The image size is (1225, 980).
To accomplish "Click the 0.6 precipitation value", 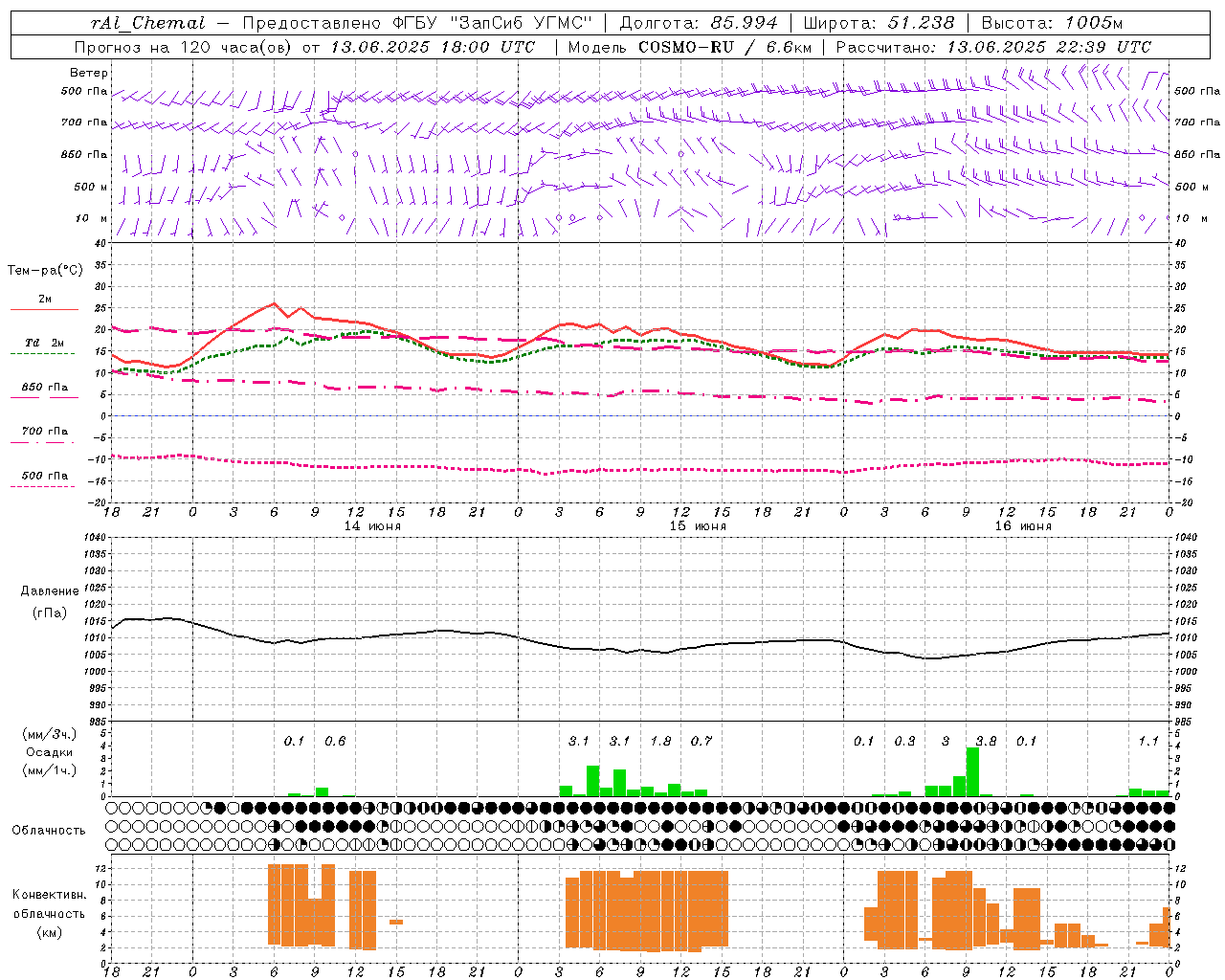I will pyautogui.click(x=335, y=741).
